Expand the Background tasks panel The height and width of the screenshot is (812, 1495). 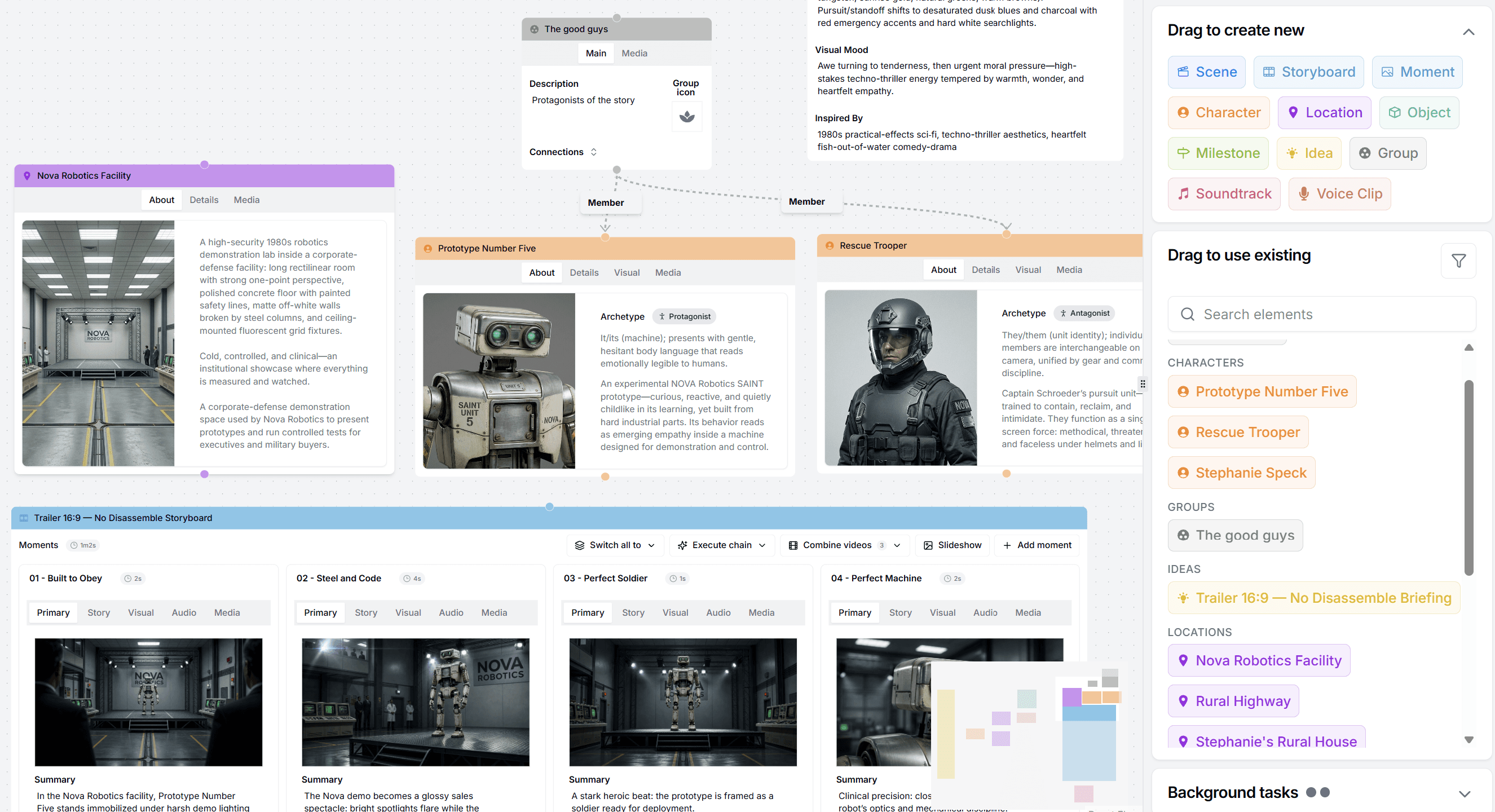tap(1464, 793)
